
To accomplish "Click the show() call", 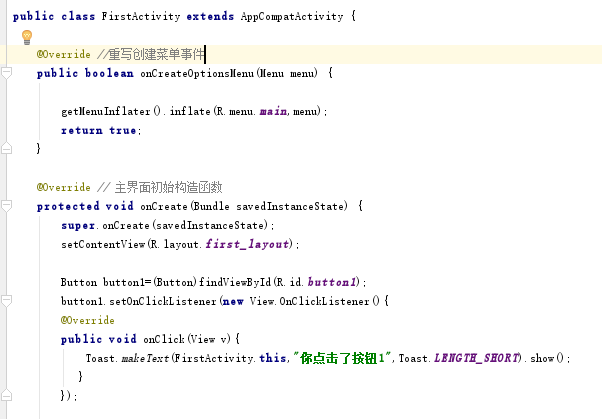I will (x=547, y=358).
